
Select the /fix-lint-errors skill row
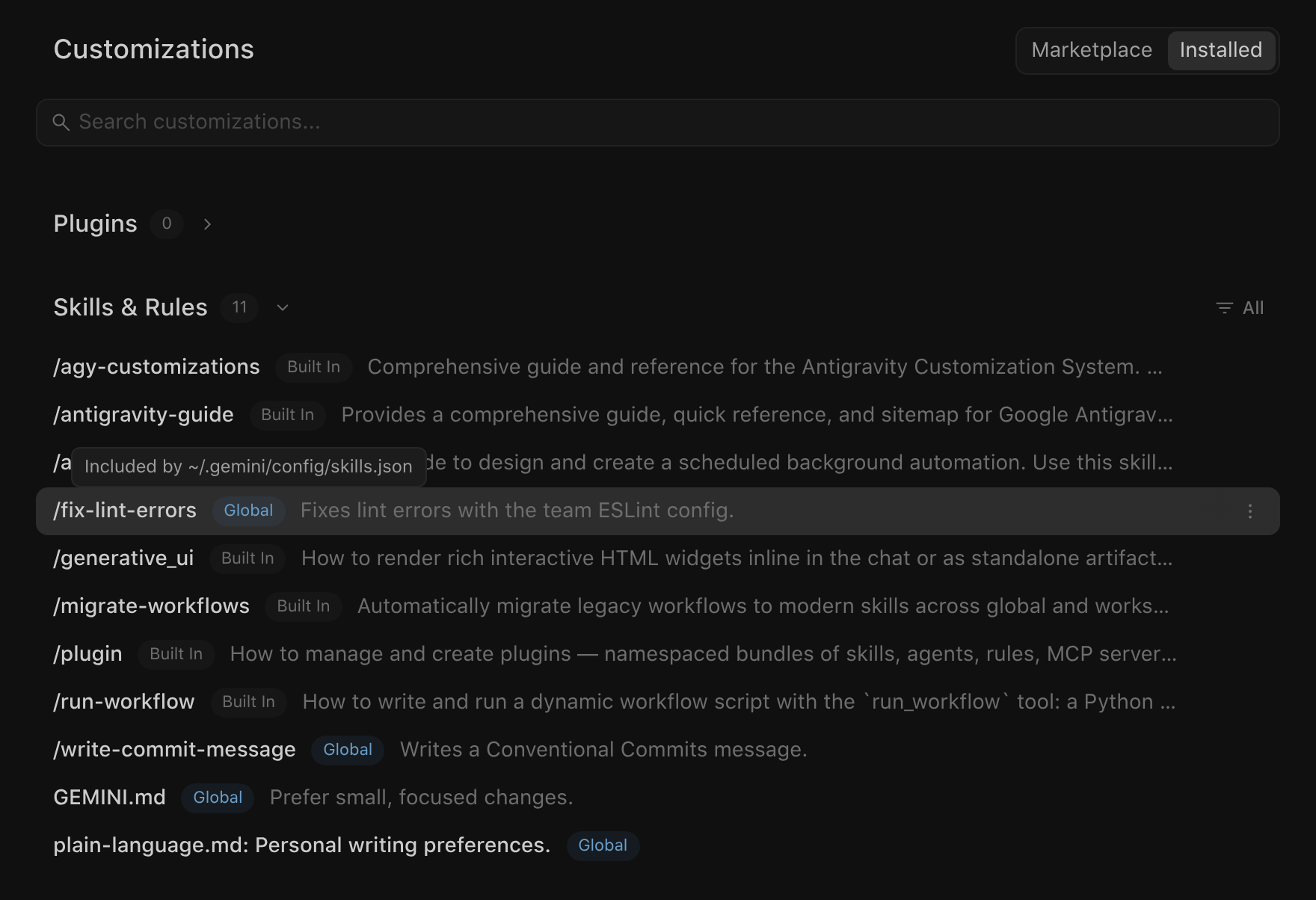(x=658, y=511)
